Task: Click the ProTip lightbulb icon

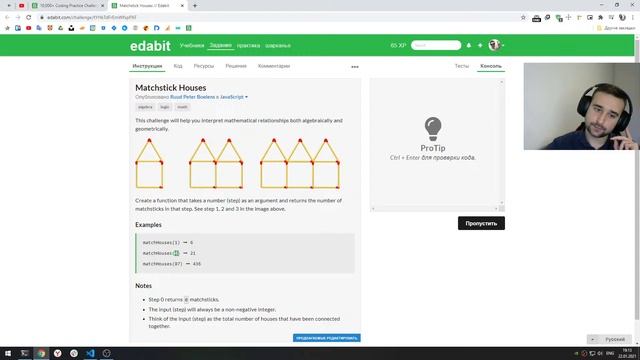Action: [433, 129]
